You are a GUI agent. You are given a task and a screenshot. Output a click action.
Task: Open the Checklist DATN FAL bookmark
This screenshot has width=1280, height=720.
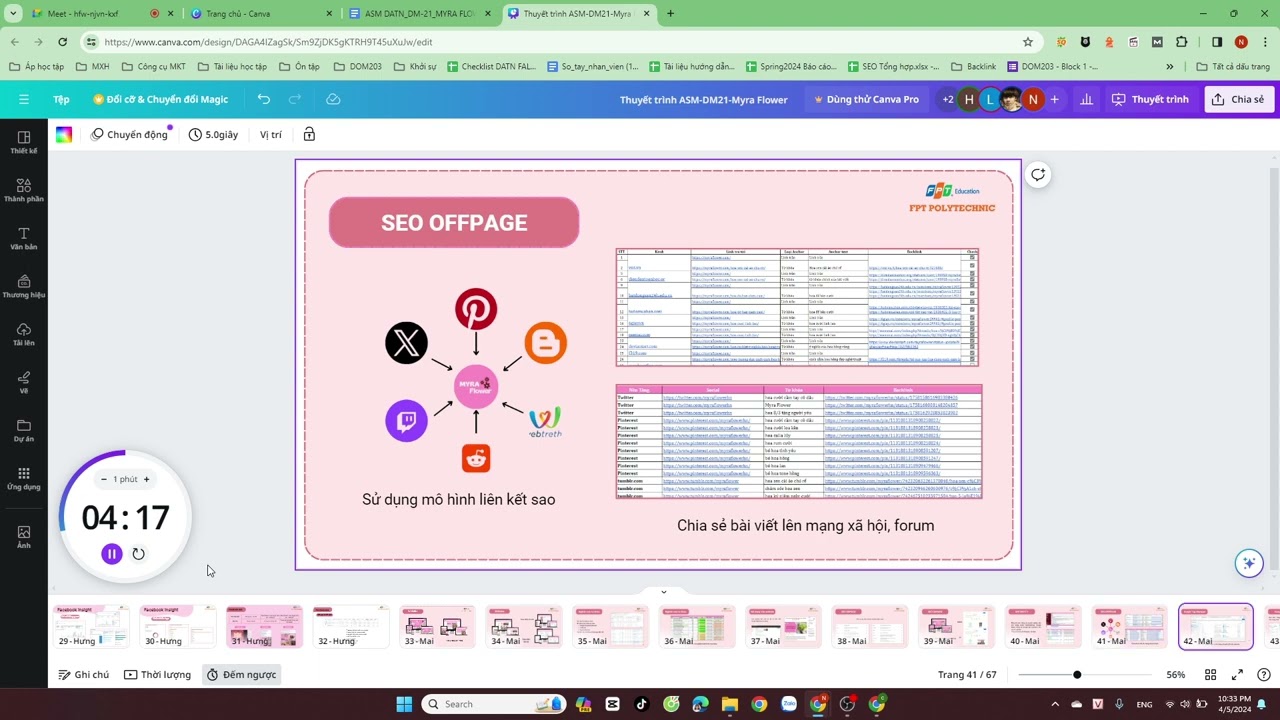pyautogui.click(x=491, y=66)
